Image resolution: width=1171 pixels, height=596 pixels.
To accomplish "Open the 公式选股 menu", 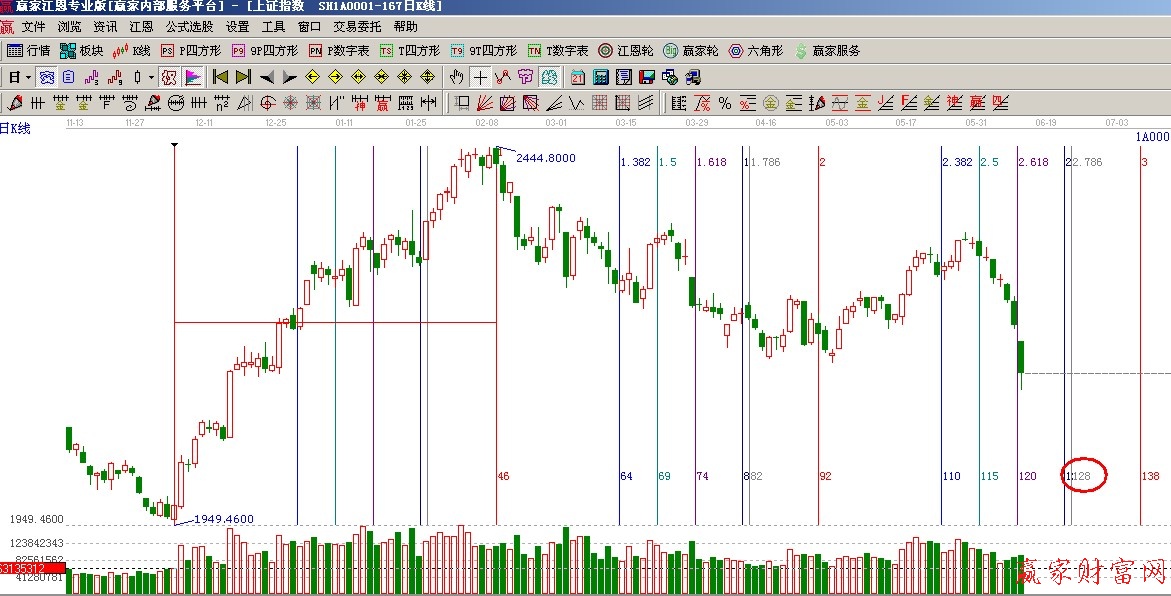I will (189, 27).
